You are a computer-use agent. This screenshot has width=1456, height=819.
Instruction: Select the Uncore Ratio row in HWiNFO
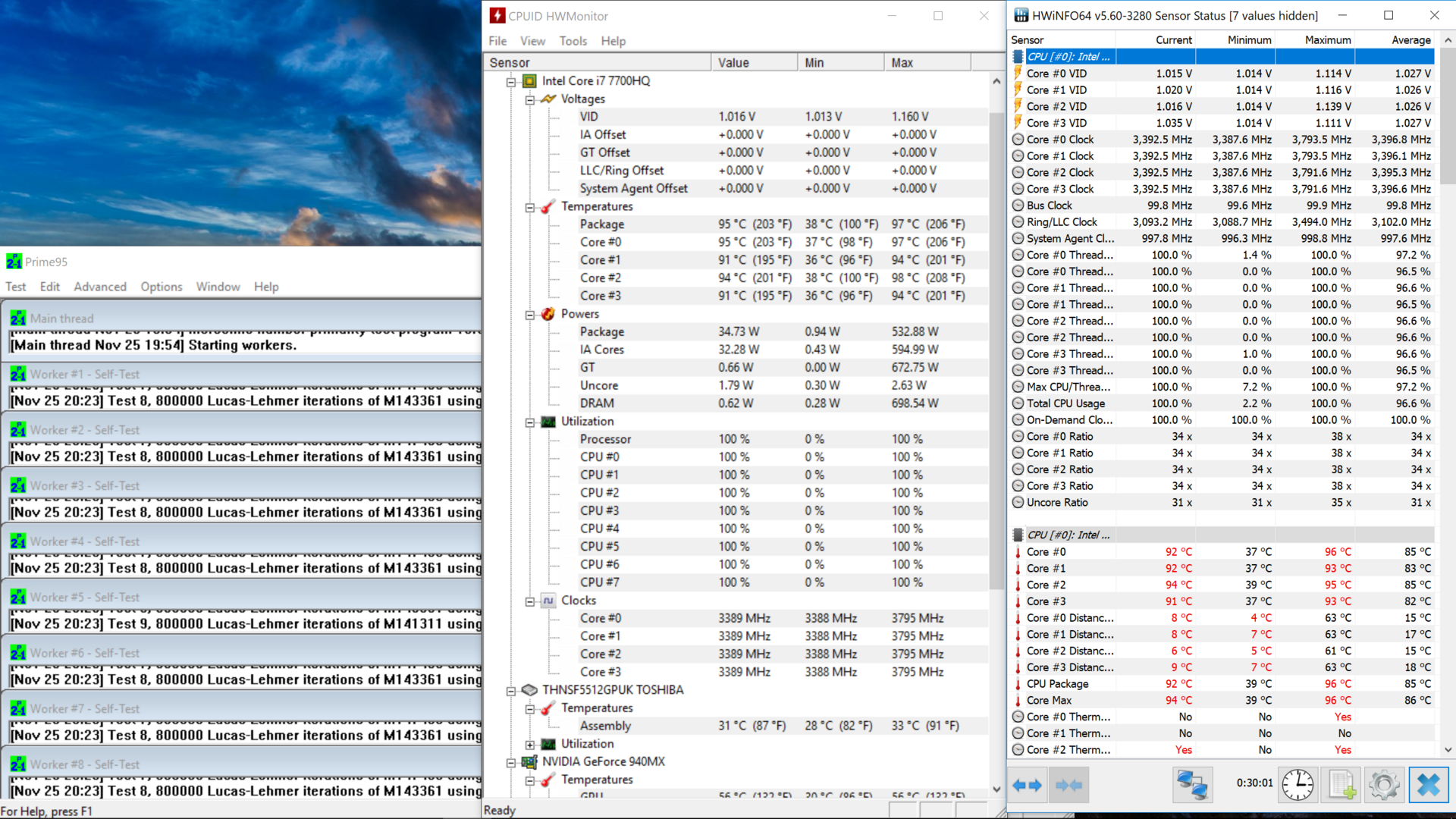tap(1222, 503)
